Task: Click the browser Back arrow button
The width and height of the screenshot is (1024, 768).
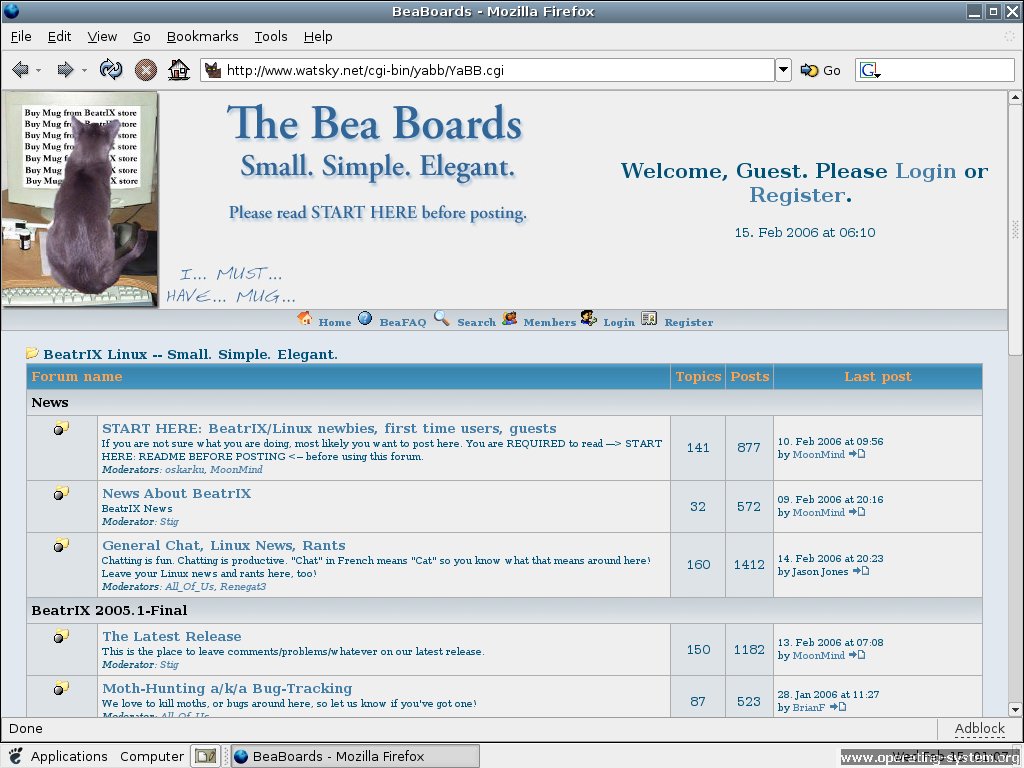Action: (20, 69)
